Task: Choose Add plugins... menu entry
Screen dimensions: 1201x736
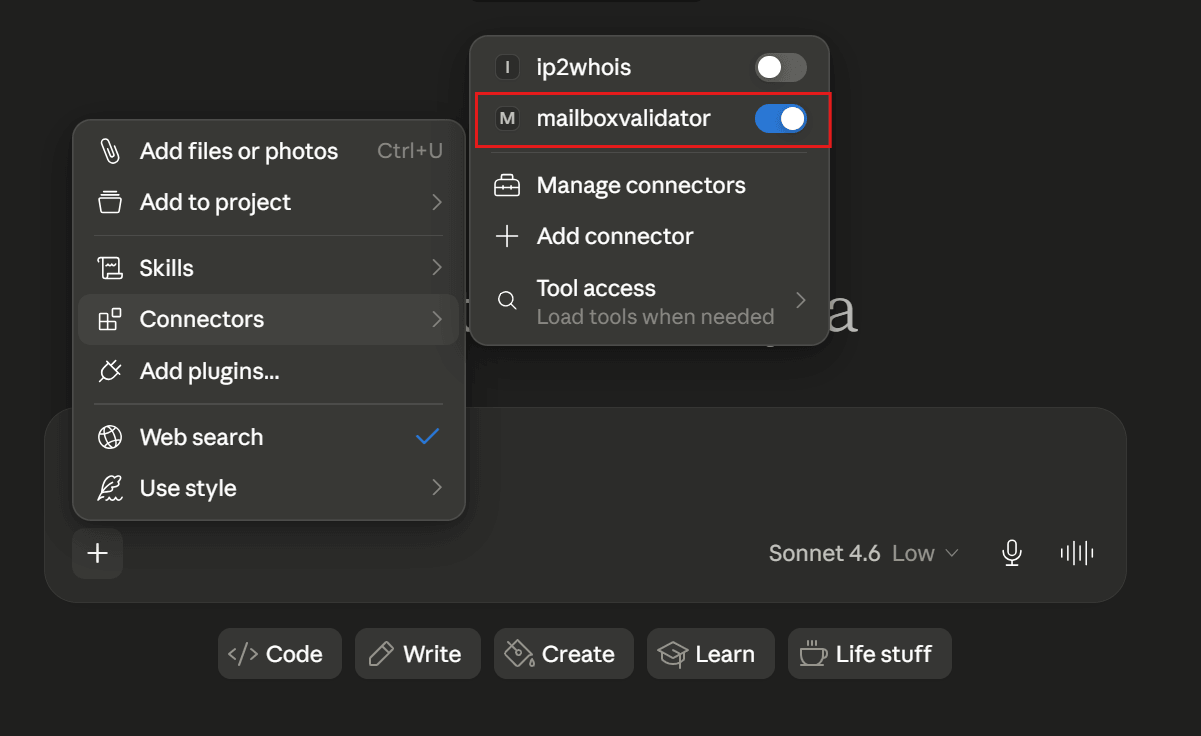Action: point(269,371)
